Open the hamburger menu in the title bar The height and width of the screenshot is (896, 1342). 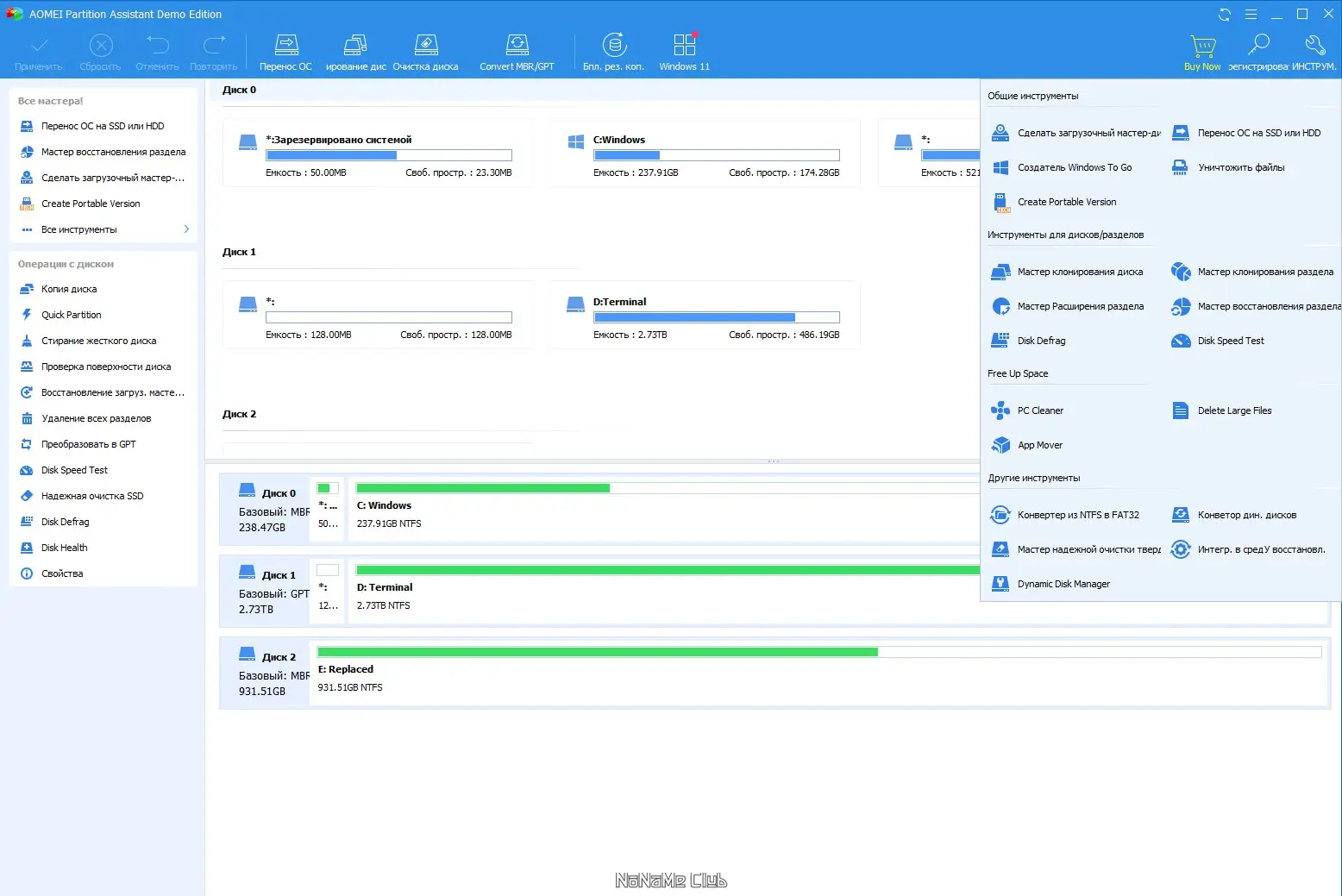(x=1251, y=14)
